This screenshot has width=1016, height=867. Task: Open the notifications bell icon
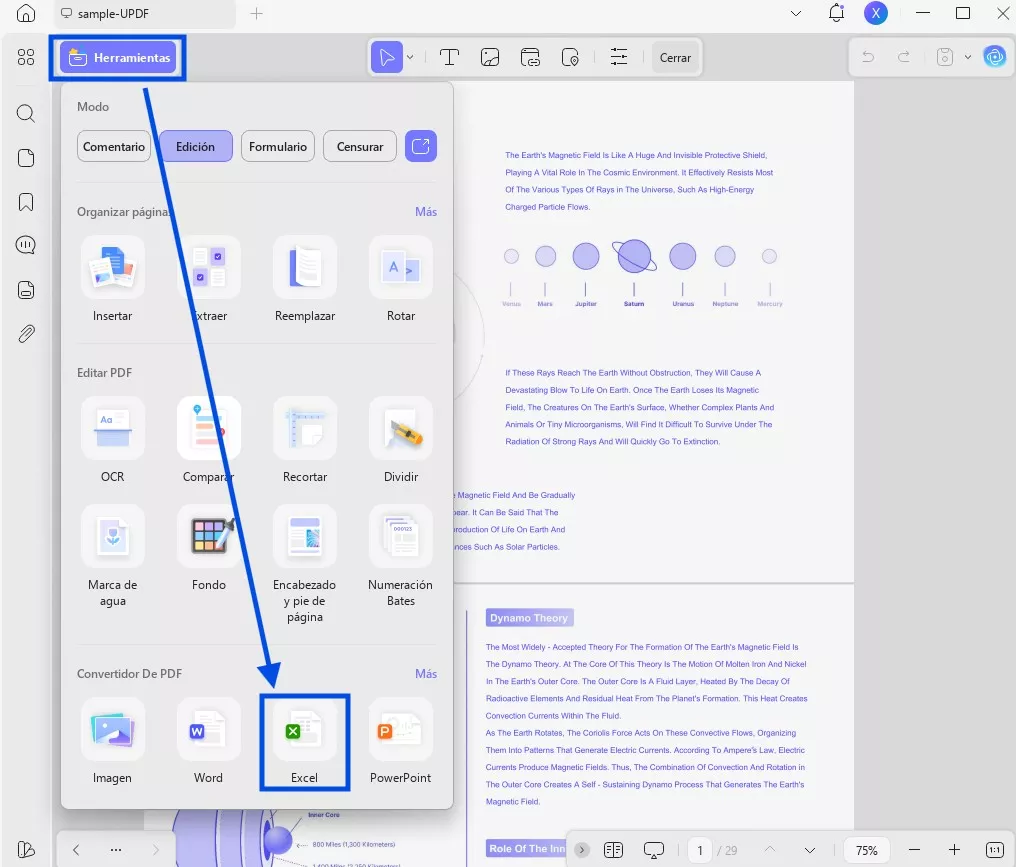coord(837,13)
